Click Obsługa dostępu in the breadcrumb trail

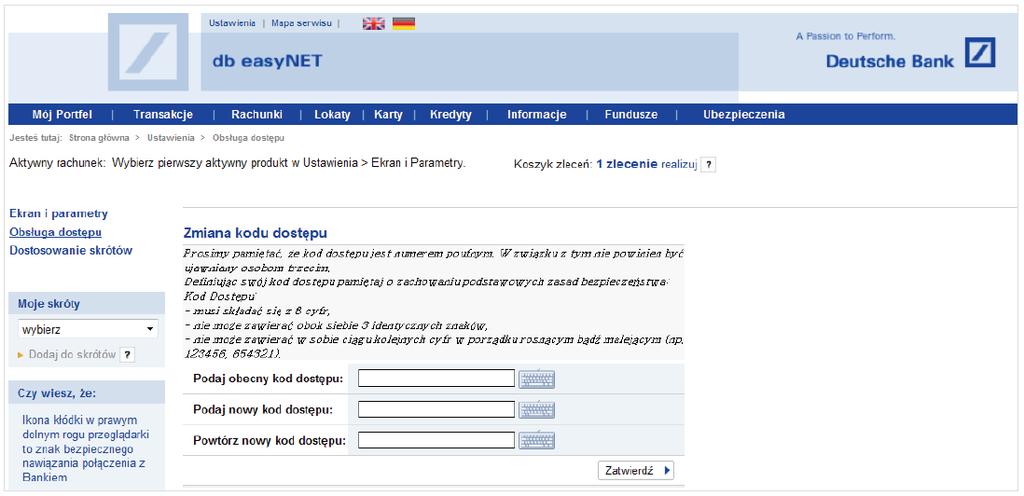248,138
